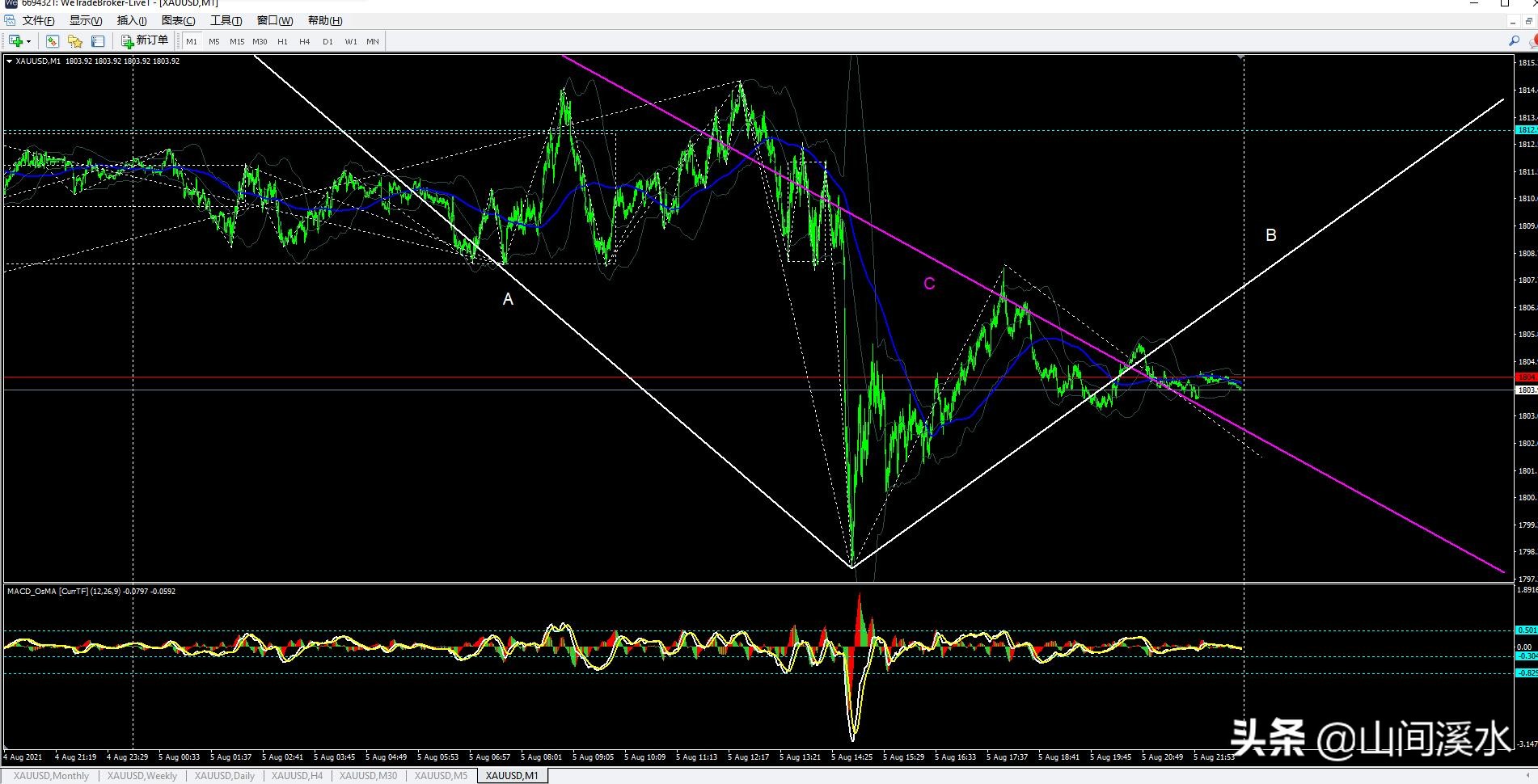Screen dimensions: 1538x784
Task: Click the collapse arrow beside XAUUSD,M1 label
Action: pyautogui.click(x=9, y=61)
